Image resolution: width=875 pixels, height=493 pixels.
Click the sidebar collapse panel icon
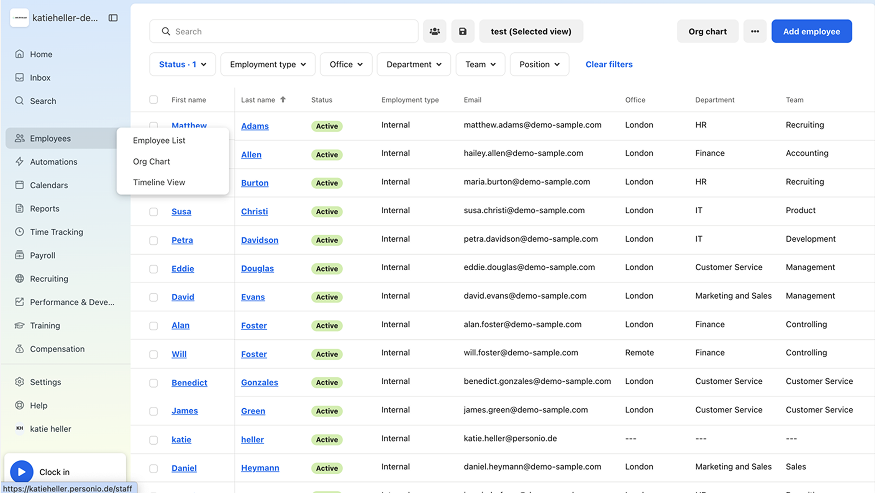pos(113,18)
